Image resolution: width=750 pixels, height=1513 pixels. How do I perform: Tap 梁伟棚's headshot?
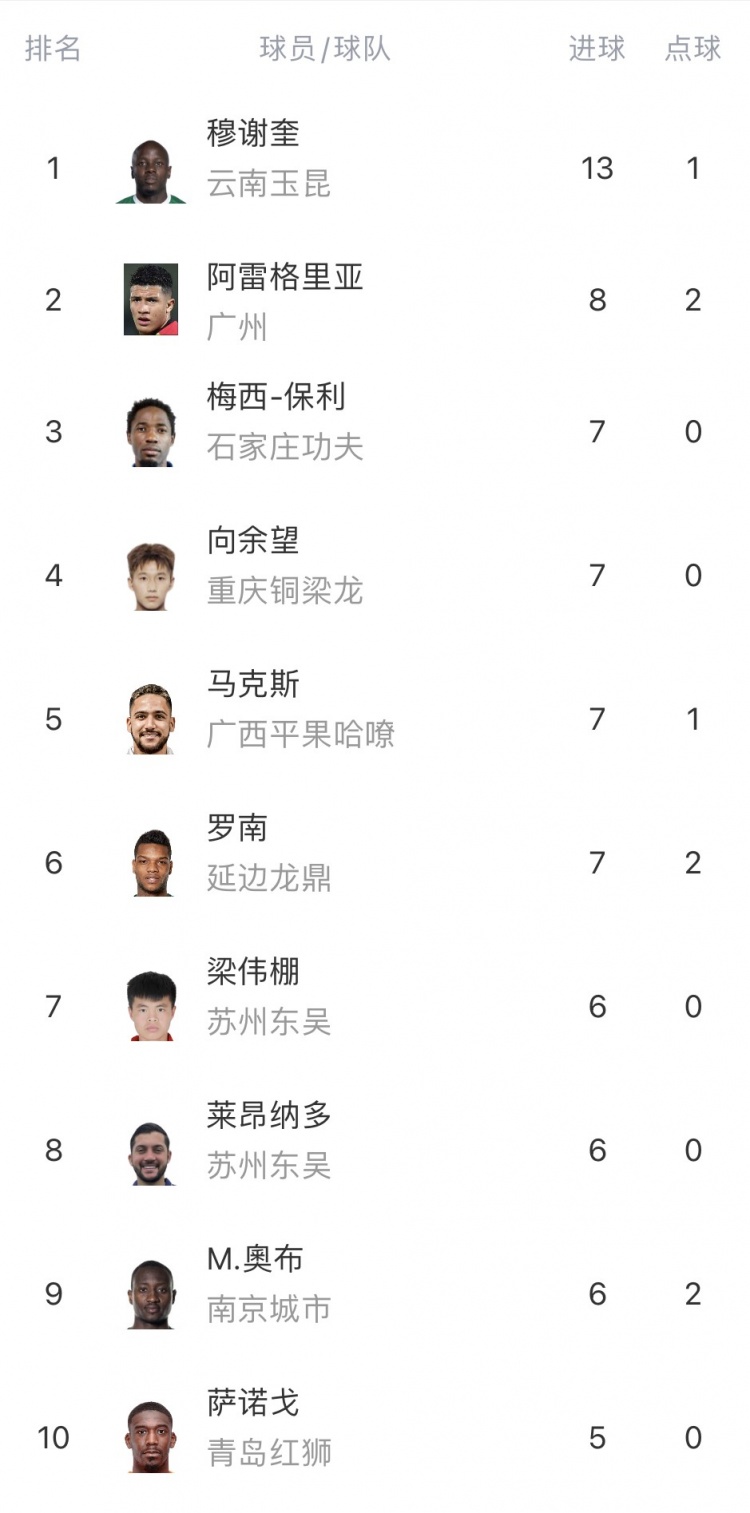pos(151,1006)
